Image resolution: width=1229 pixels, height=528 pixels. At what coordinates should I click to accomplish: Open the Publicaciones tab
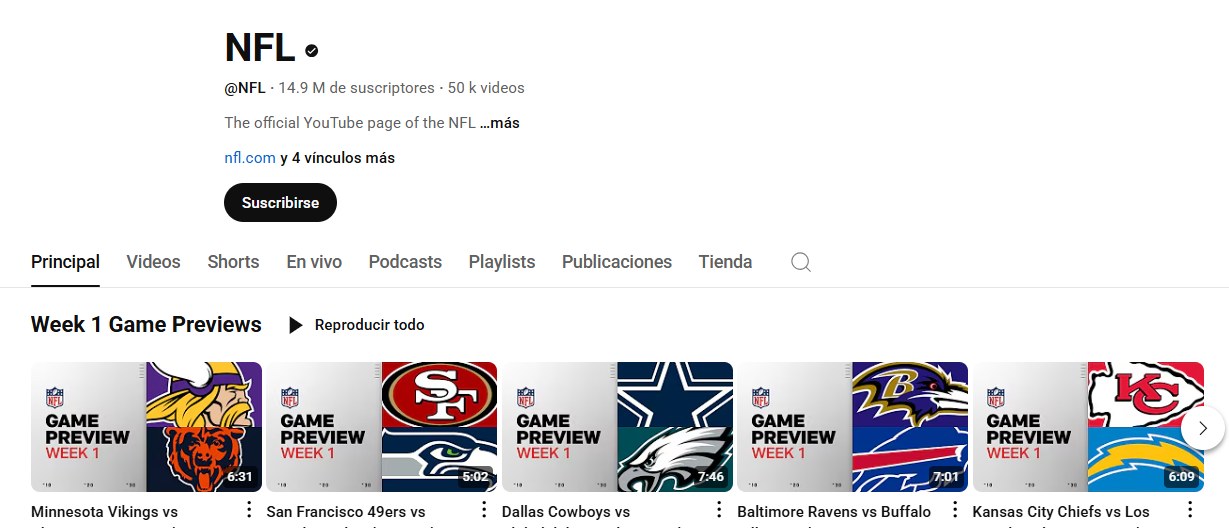tap(617, 262)
